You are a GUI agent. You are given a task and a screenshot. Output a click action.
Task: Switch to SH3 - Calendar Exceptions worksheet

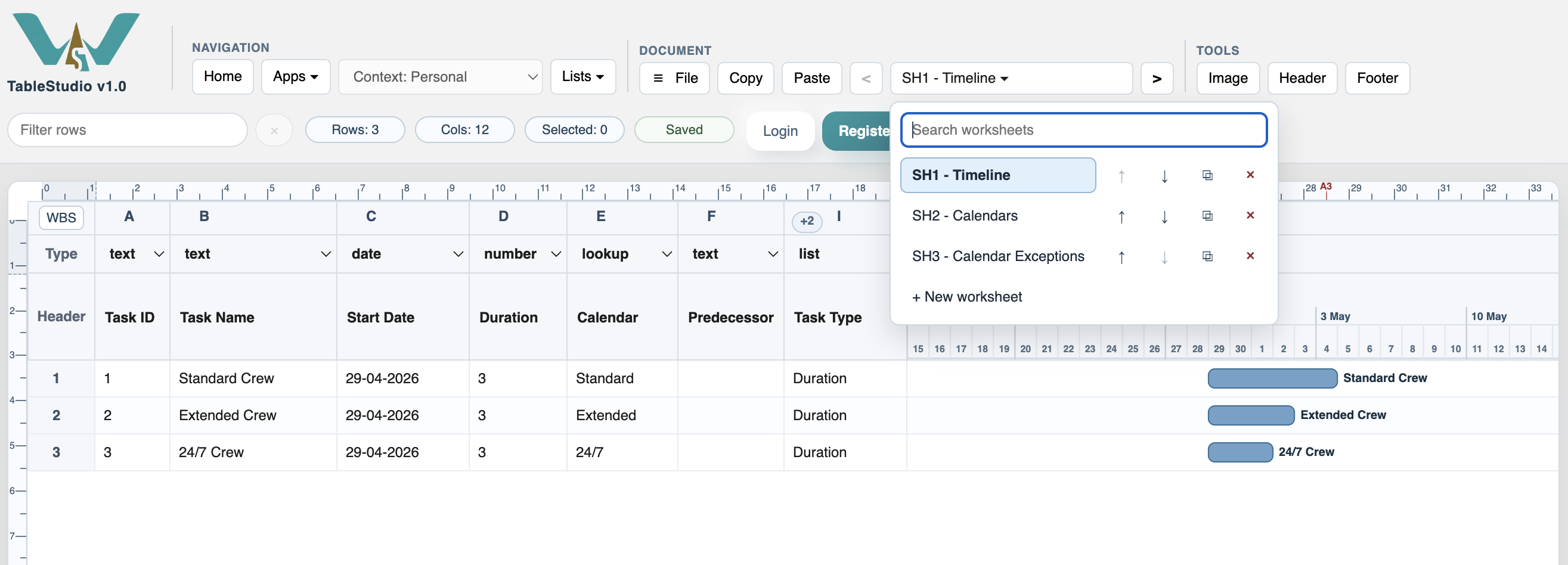[x=997, y=257]
